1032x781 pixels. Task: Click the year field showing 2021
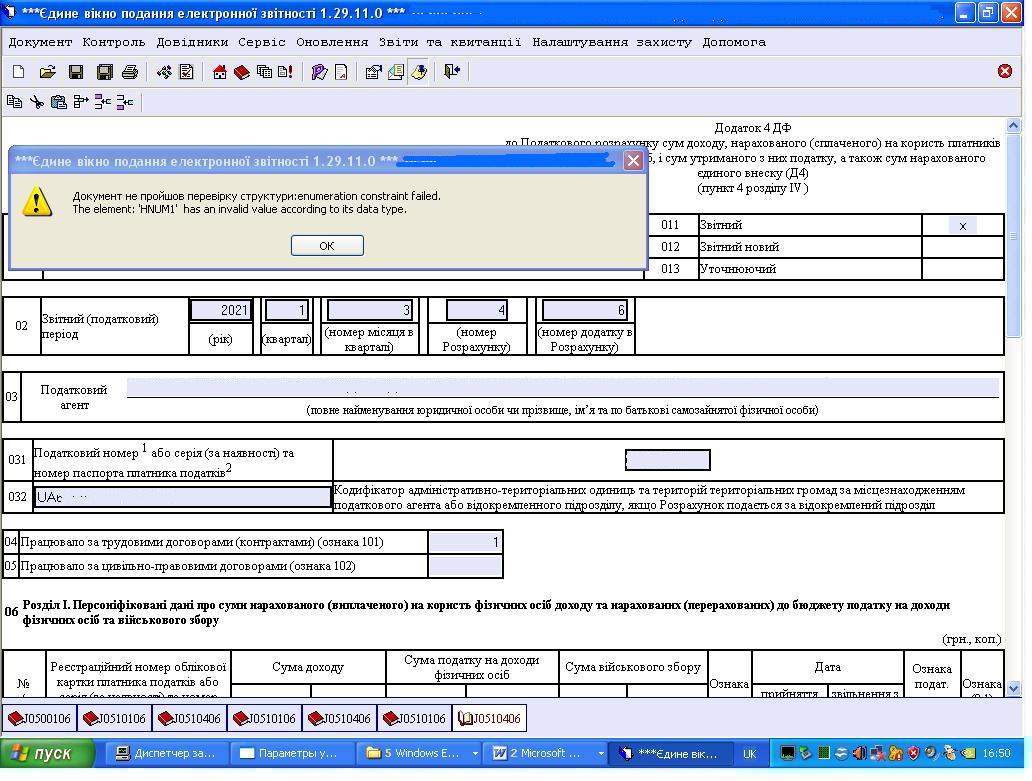coord(221,310)
